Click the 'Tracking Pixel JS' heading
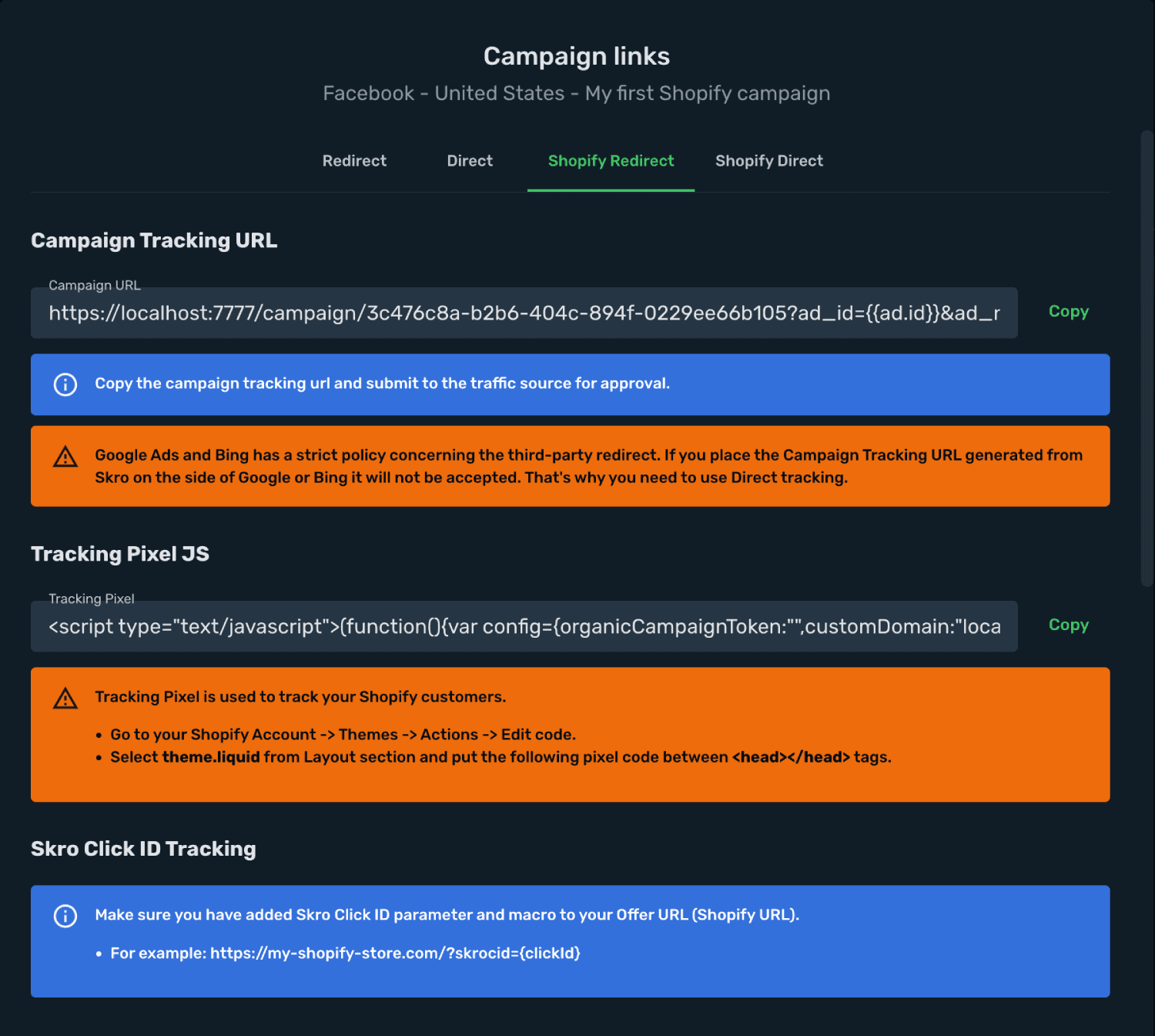 tap(120, 554)
